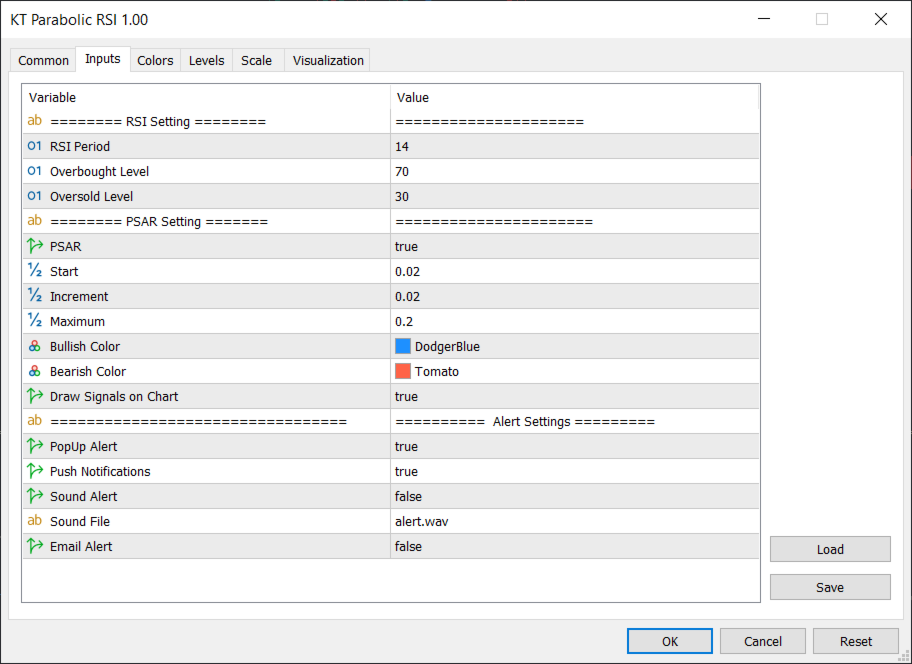Click the ab icon beside PSAR Setting
The image size is (912, 664).
[x=35, y=220]
